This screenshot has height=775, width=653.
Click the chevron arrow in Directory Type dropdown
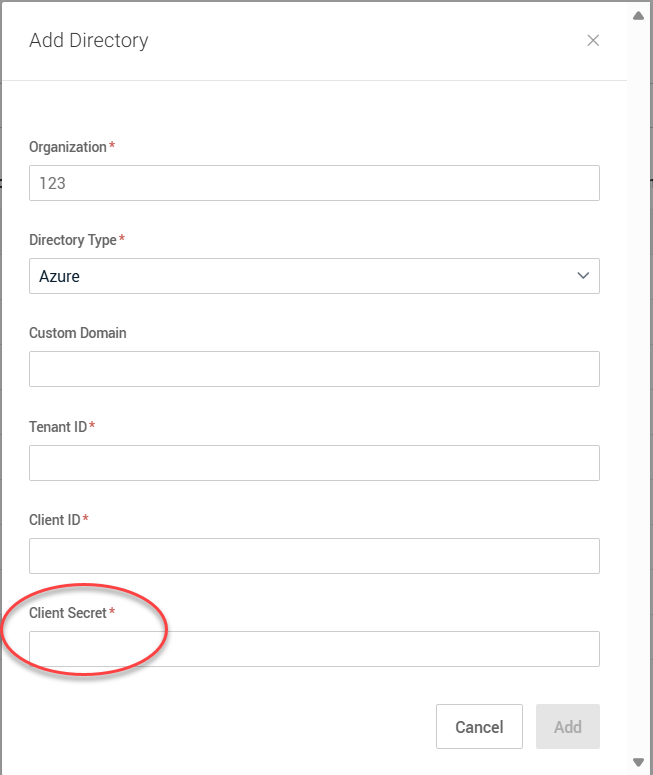584,276
